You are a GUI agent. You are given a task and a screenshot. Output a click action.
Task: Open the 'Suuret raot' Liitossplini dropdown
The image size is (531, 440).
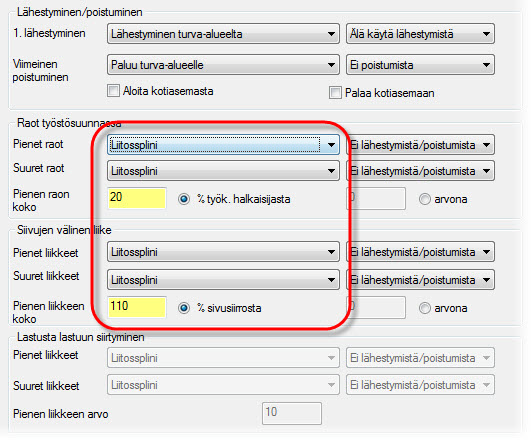tap(223, 171)
